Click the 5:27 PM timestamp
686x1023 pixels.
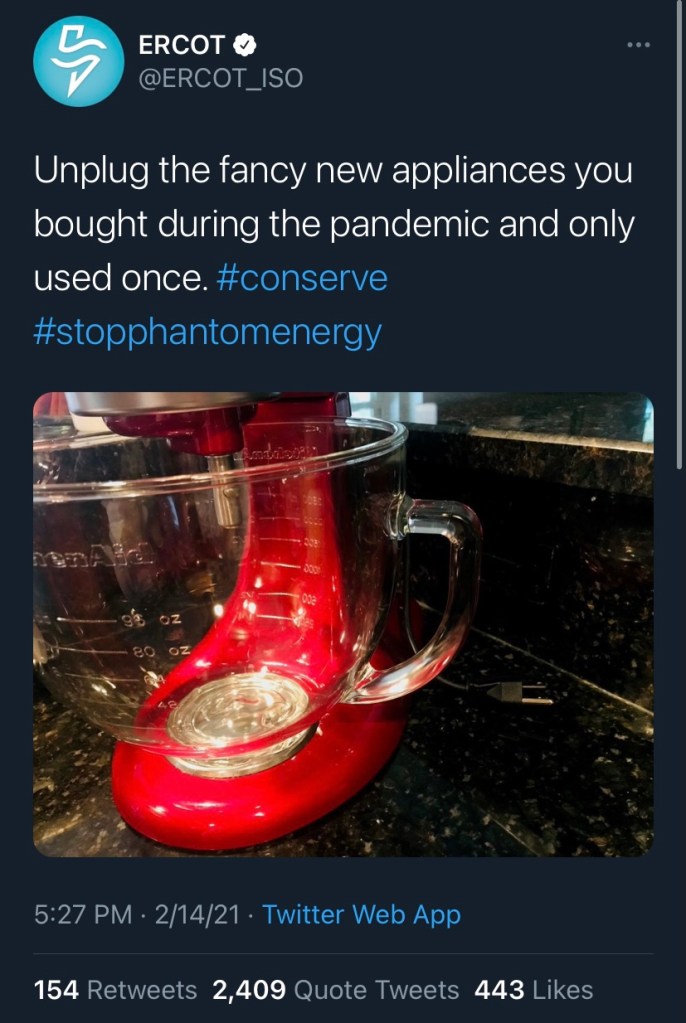point(83,915)
